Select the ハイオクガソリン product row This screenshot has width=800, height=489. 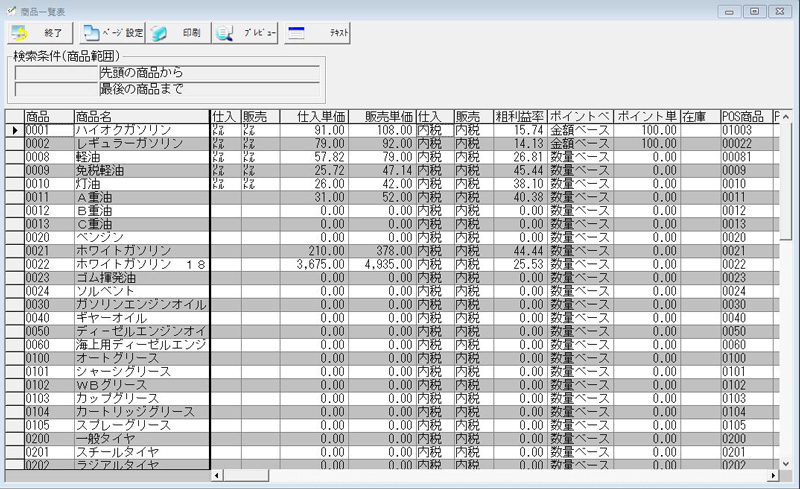[x=140, y=131]
